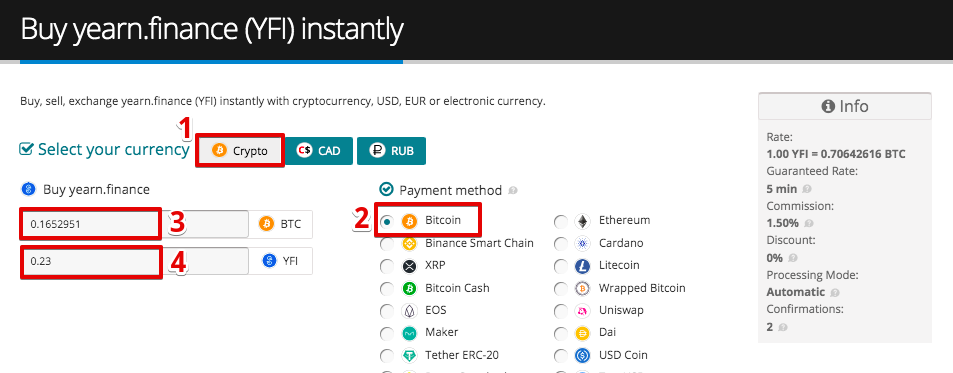The height and width of the screenshot is (373, 953).
Task: Click the Wrapped Bitcoin coin icon
Action: pos(582,289)
